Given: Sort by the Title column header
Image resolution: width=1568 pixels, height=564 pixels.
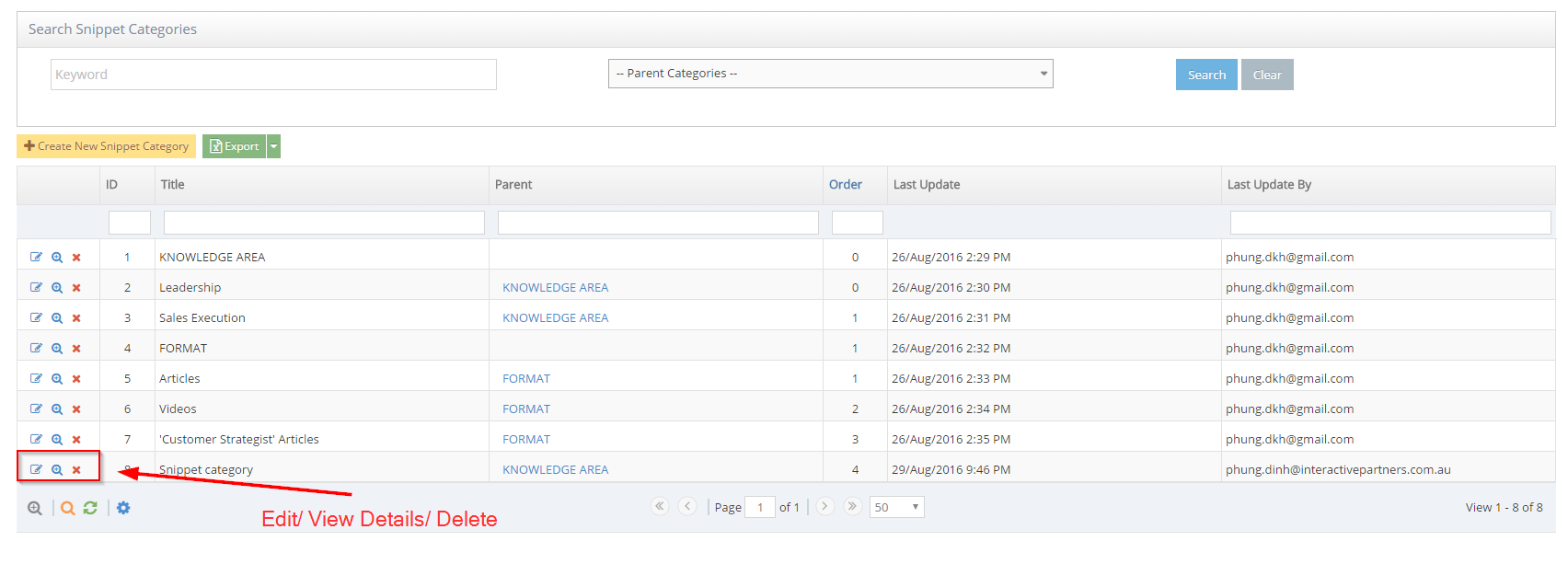Looking at the screenshot, I should [x=173, y=185].
